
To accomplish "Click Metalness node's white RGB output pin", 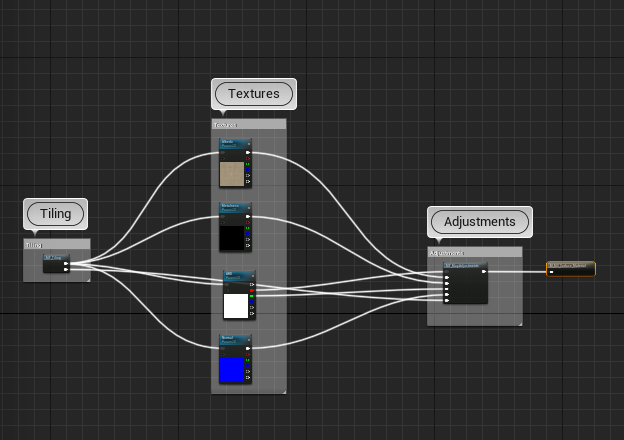I will (x=248, y=216).
